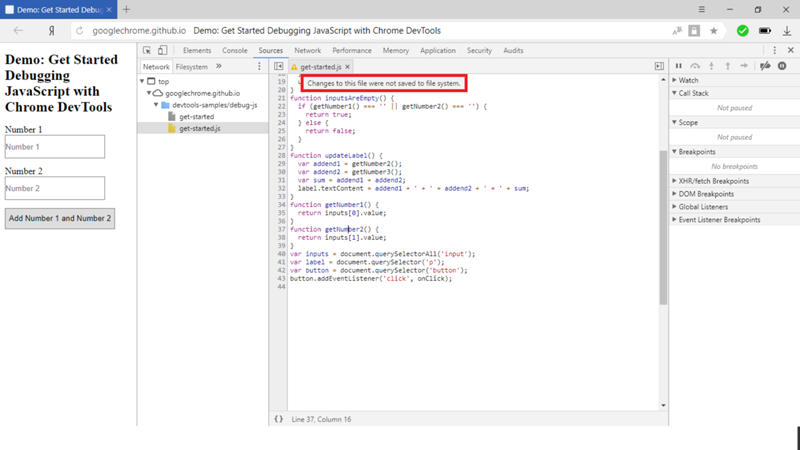Pause script execution
The height and width of the screenshot is (450, 800).
click(679, 66)
